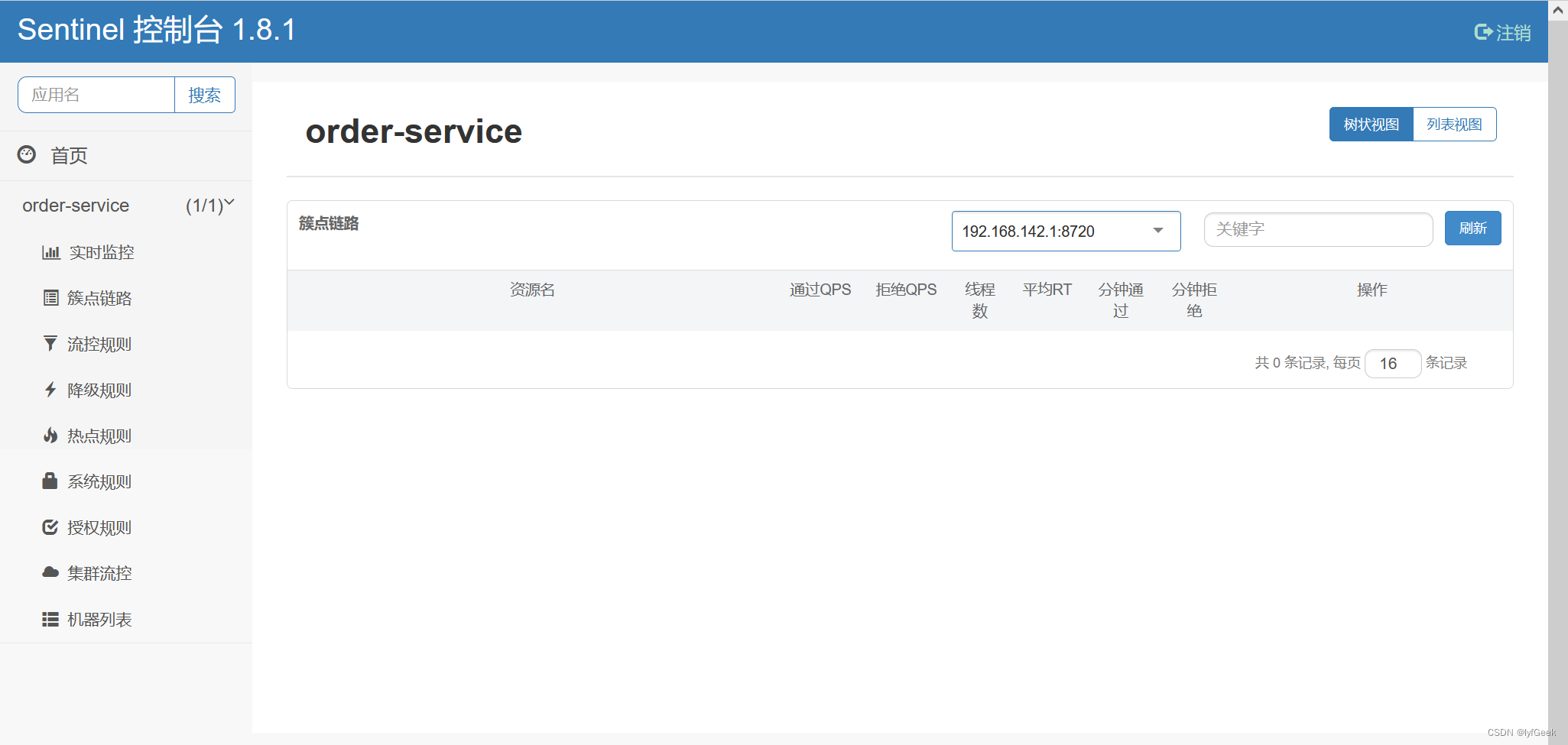Open 系统规则 in the sidebar
The image size is (1568, 745).
pyautogui.click(x=99, y=481)
